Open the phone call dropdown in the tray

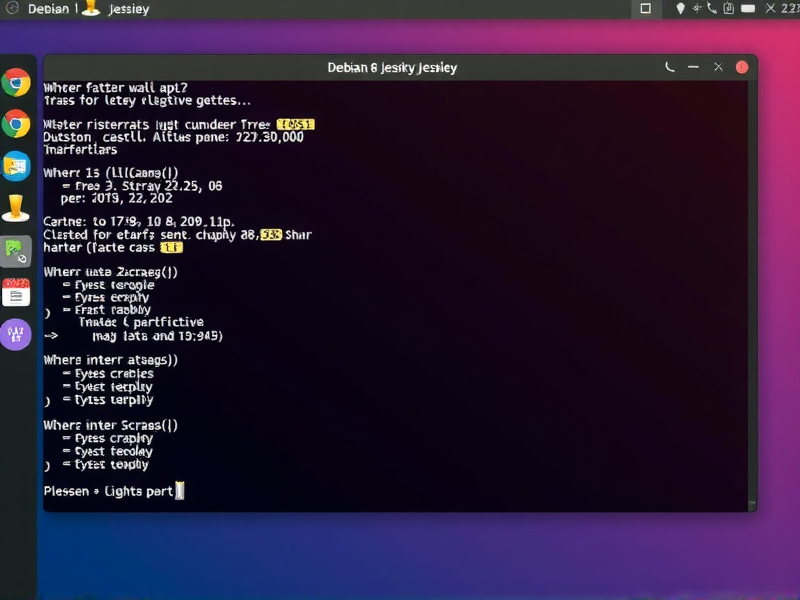[712, 8]
